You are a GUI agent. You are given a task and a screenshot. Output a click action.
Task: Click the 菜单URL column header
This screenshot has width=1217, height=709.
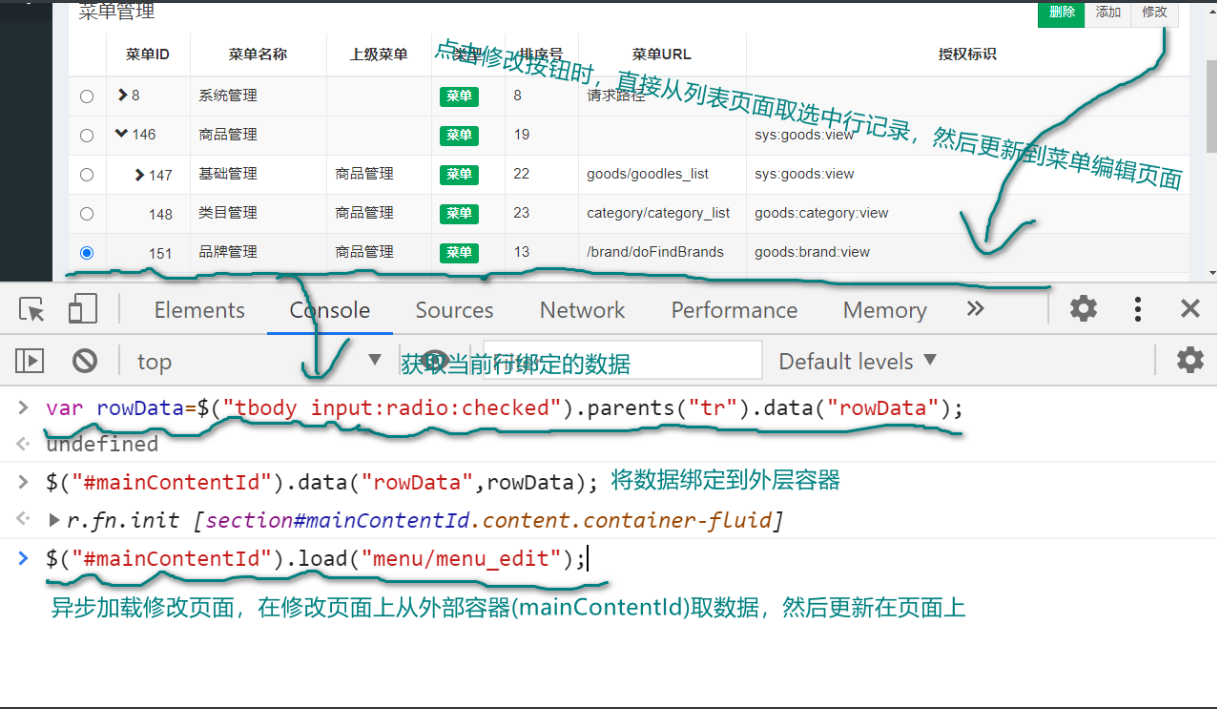click(662, 54)
